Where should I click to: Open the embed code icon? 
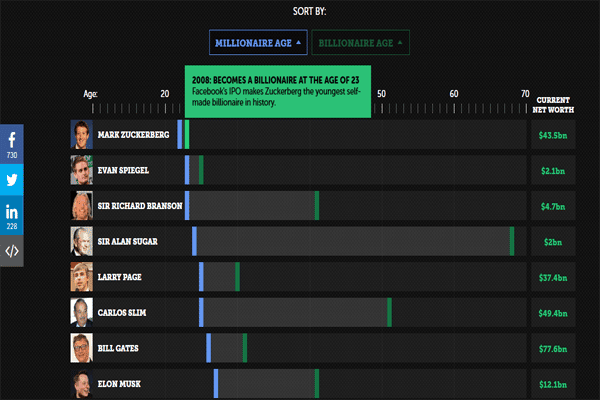[x=12, y=251]
